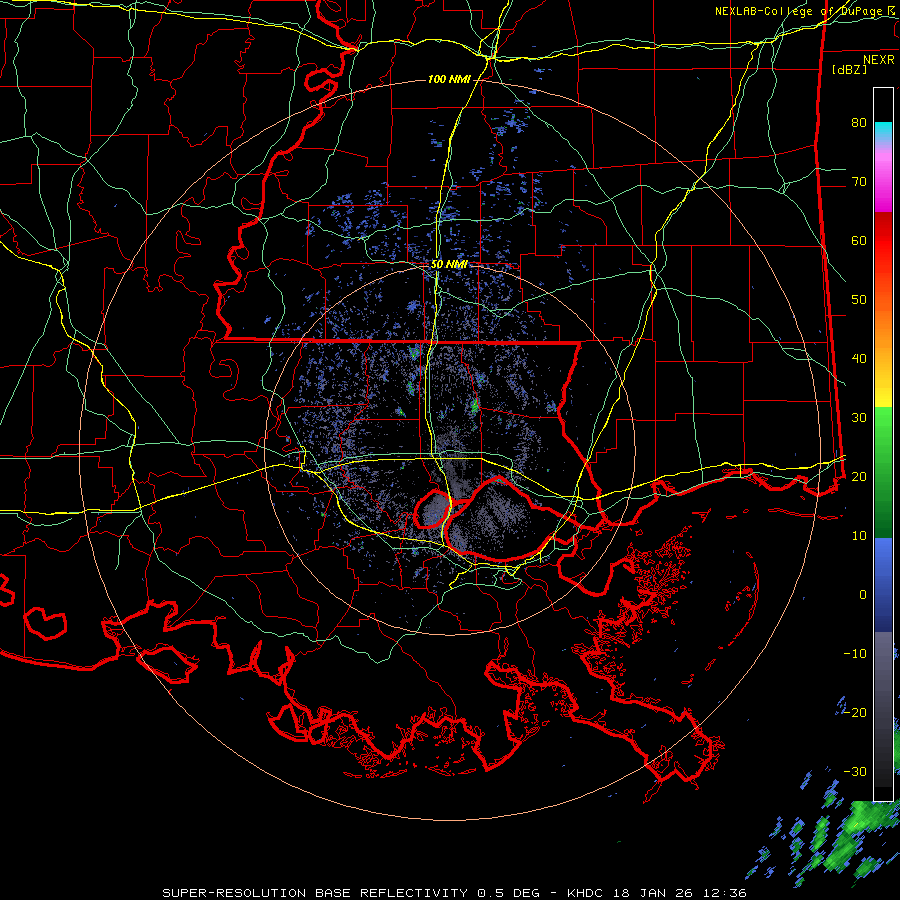Click the 70 value on dBZ scale
Viewport: 900px width, 900px height.
coord(859,181)
